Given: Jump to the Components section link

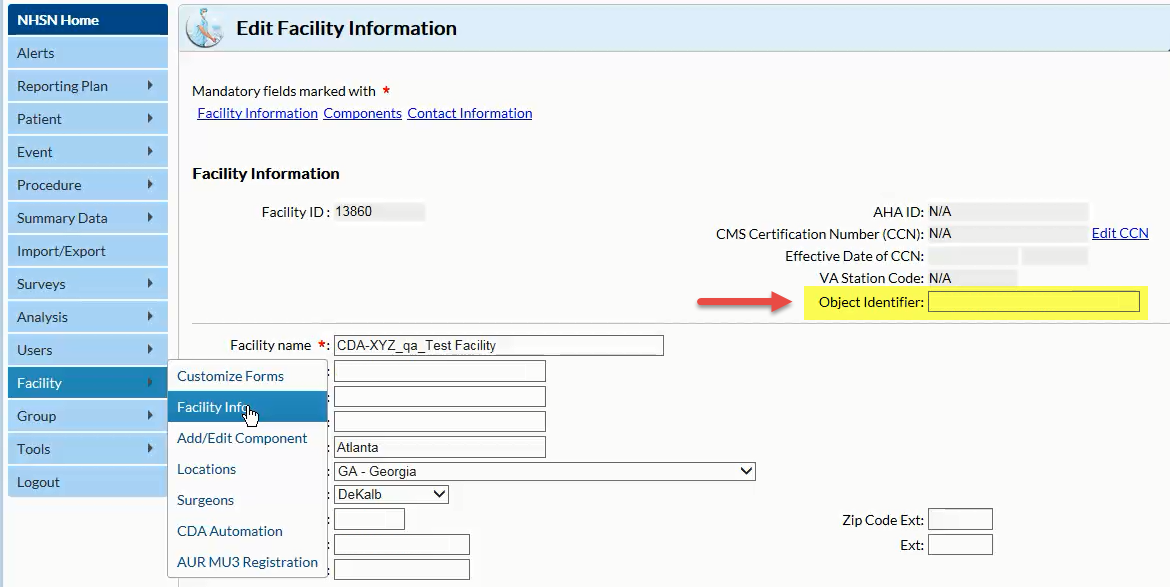Looking at the screenshot, I should point(362,113).
